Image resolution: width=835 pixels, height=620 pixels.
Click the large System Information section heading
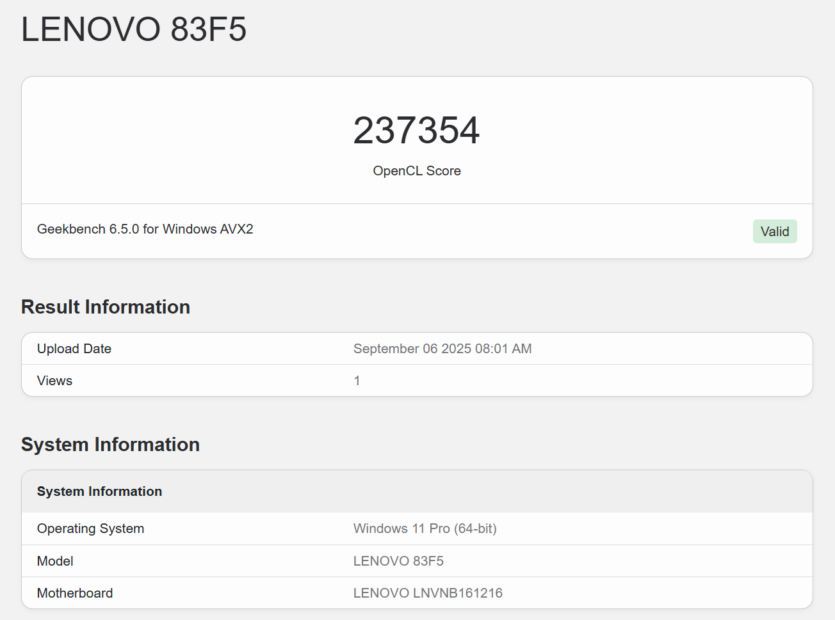(110, 444)
